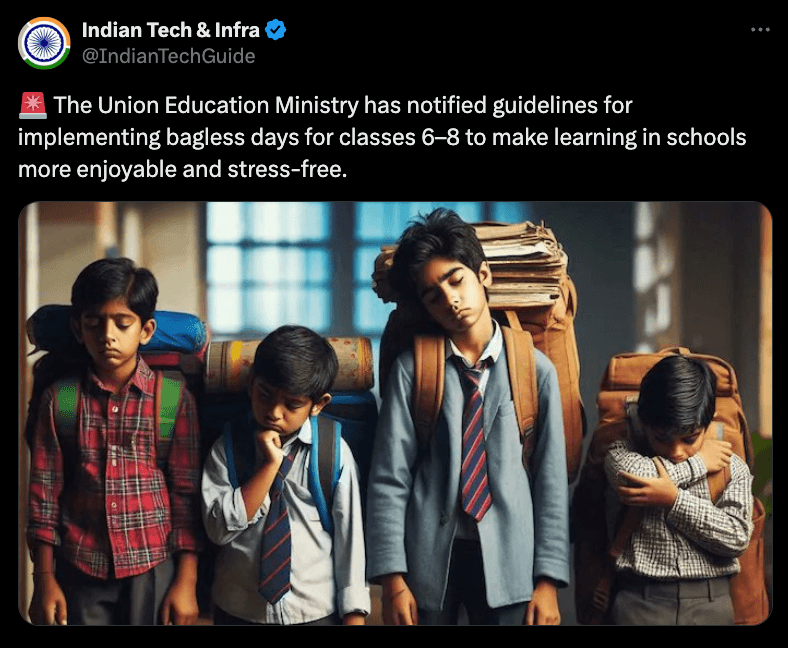
Task: Click the text 'more enjoyable and stress-free.'
Action: [182, 169]
